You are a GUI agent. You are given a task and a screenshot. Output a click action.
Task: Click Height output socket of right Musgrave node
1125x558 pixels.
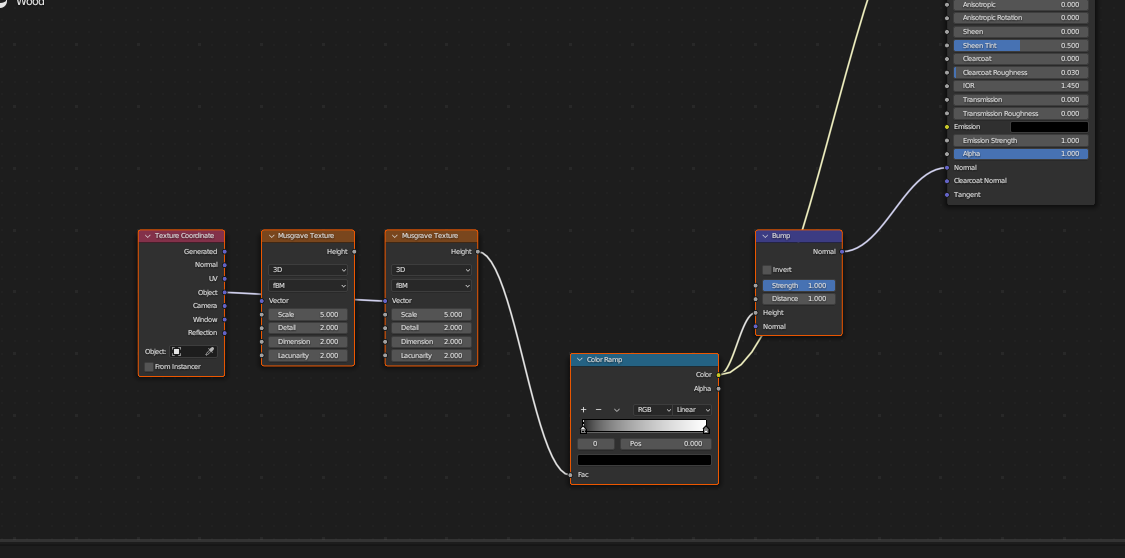pyautogui.click(x=478, y=252)
